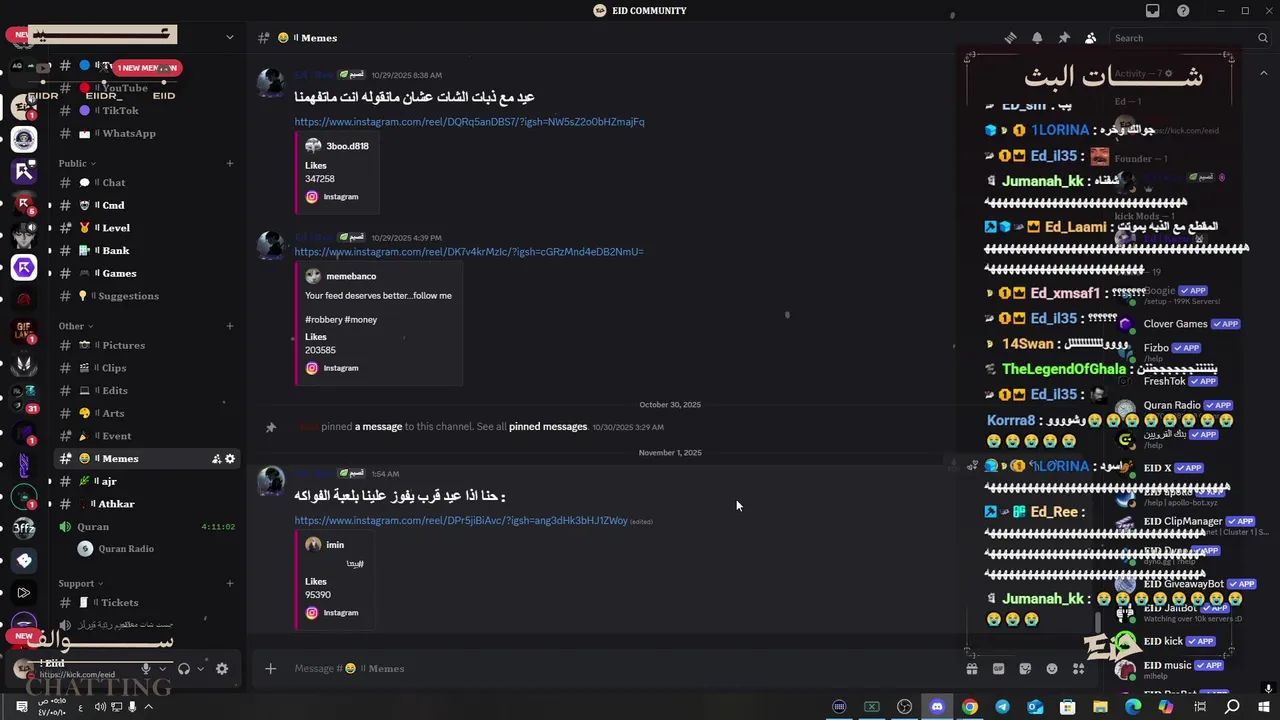Screen dimensions: 1280x720
Task: Open the emoji picker icon
Action: point(1052,668)
